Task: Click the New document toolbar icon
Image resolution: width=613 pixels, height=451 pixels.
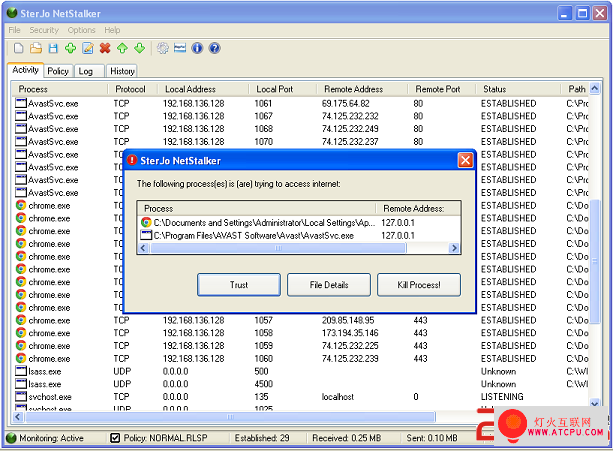Action: tap(18, 48)
